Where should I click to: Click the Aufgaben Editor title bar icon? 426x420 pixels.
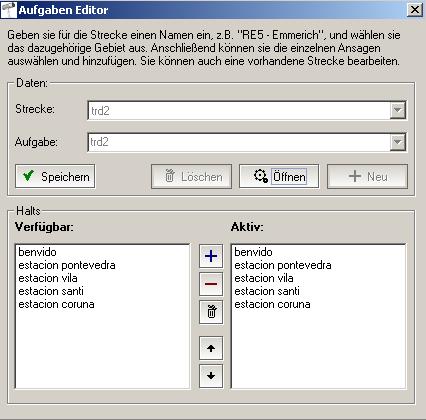9,10
